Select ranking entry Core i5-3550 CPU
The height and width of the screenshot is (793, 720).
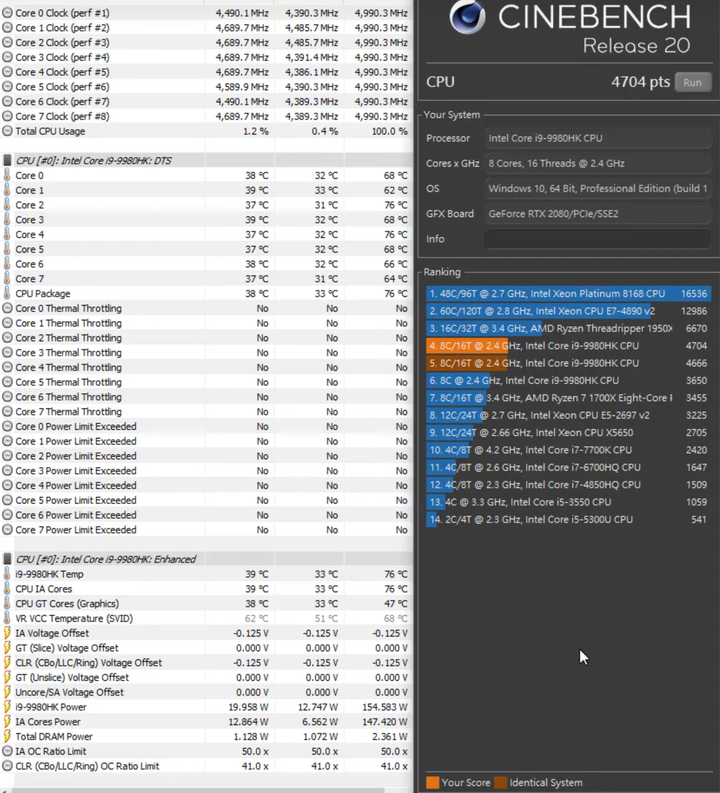[568, 502]
